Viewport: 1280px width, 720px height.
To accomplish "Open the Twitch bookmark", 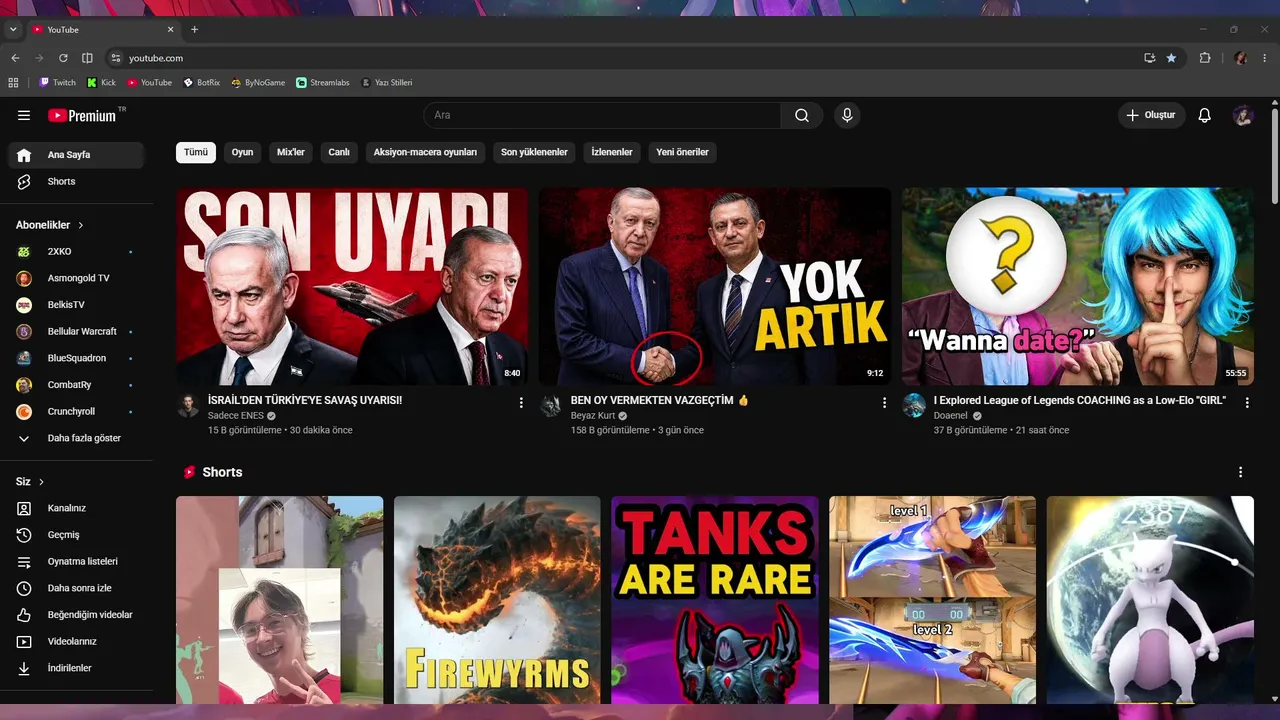I will click(57, 83).
